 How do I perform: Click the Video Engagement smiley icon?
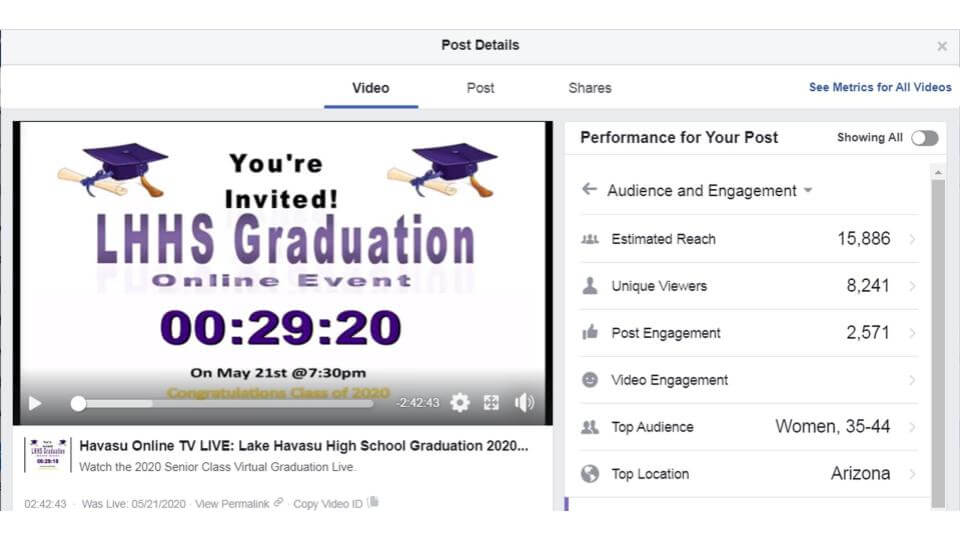click(590, 380)
